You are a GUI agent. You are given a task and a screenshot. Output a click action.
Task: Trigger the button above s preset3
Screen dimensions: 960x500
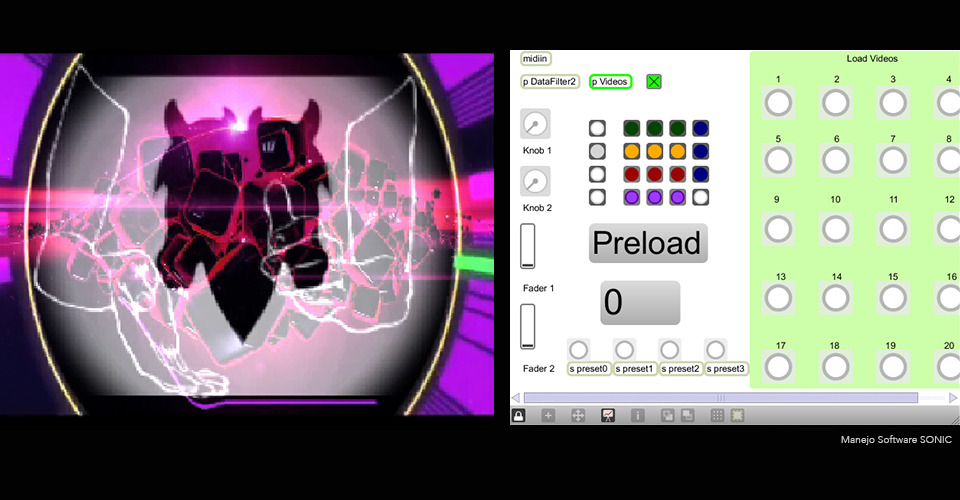click(715, 349)
